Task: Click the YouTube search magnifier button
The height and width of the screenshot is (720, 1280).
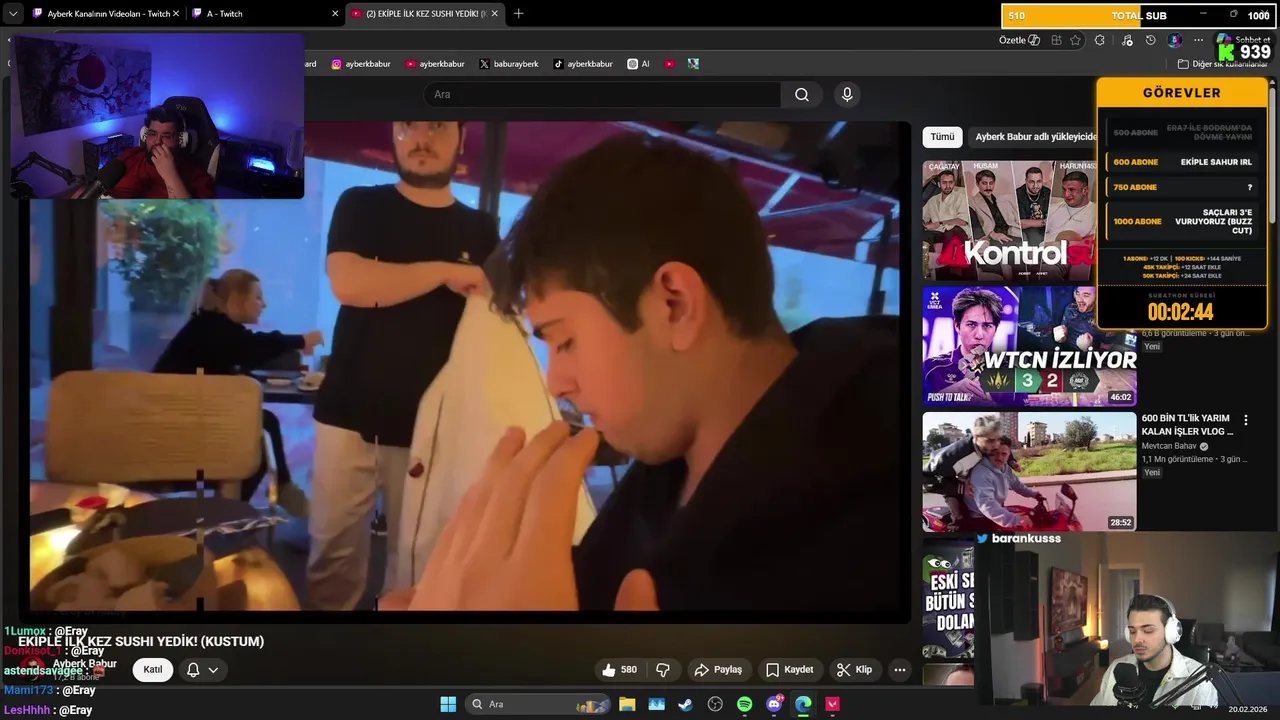Action: (x=802, y=95)
